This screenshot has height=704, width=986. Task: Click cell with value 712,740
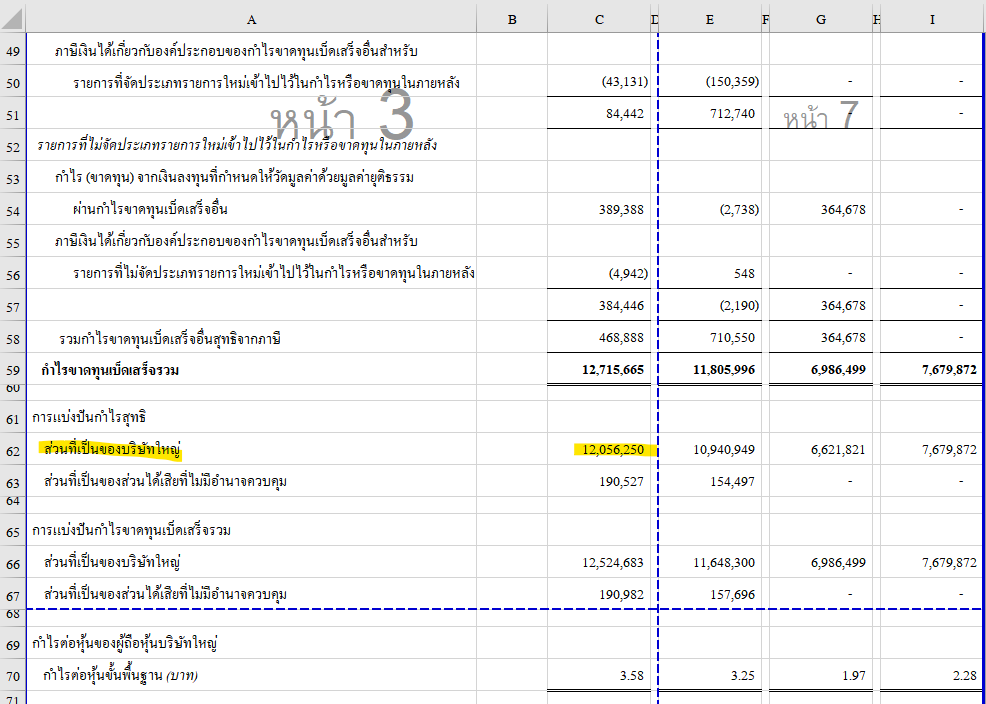pyautogui.click(x=710, y=114)
